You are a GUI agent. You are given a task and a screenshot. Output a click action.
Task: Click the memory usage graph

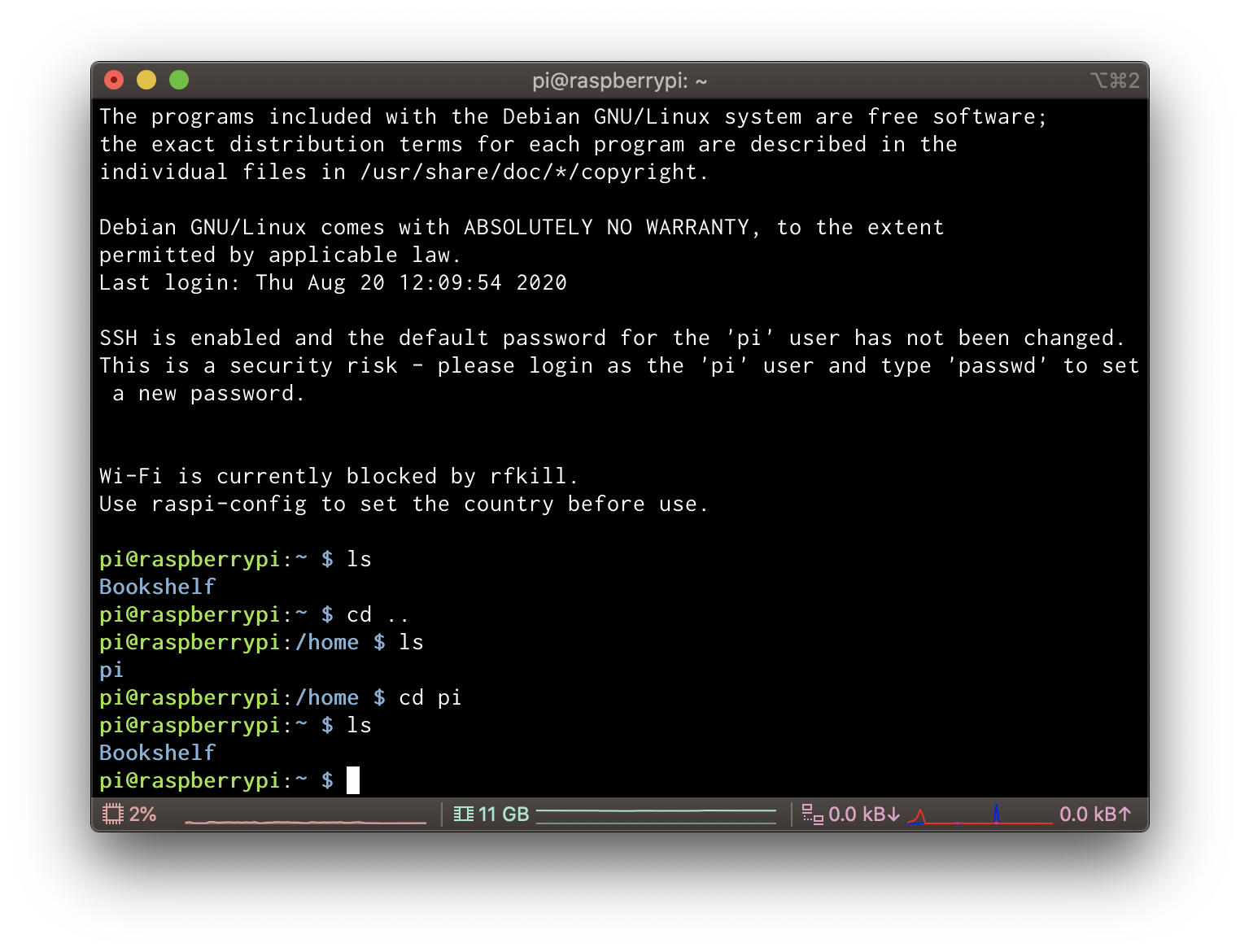(x=657, y=816)
